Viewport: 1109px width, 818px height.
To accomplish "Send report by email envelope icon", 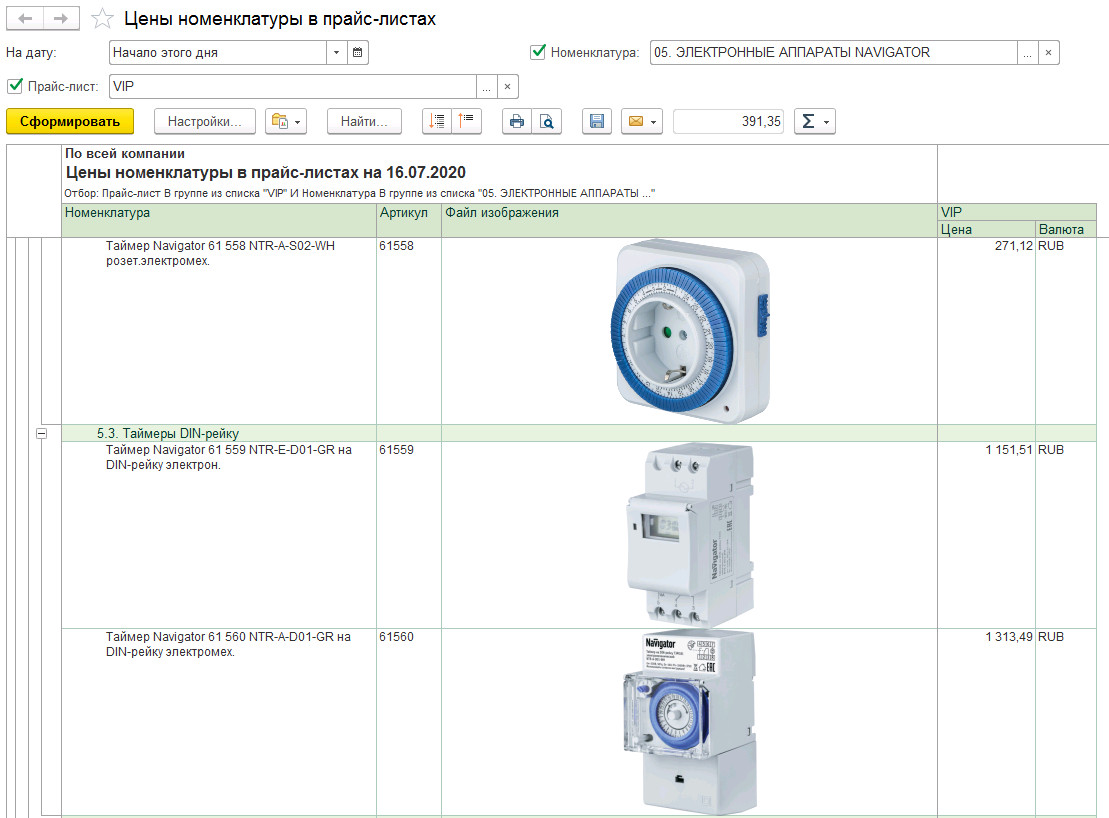I will tap(641, 121).
